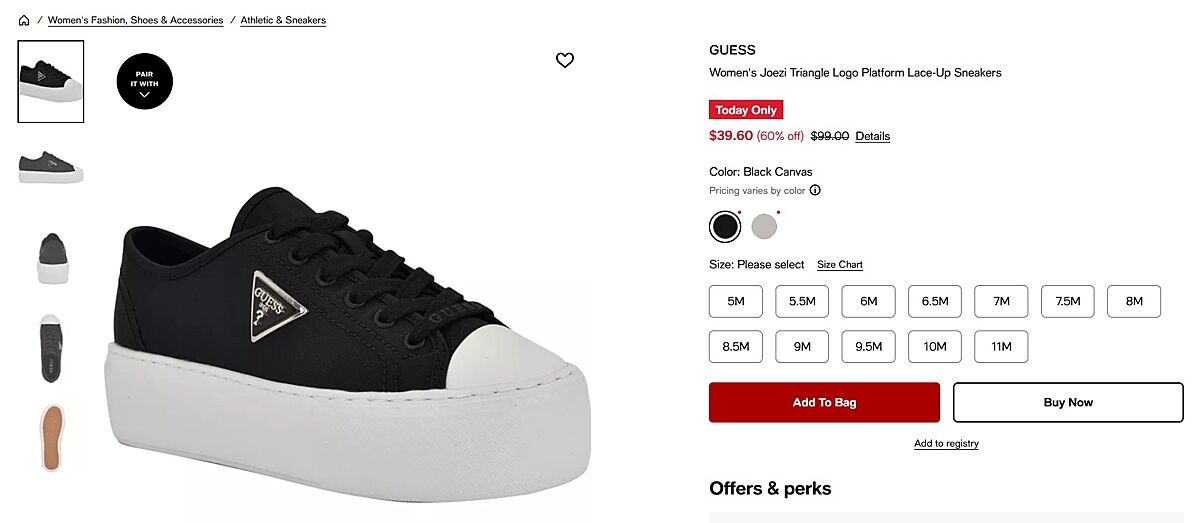Screen dimensions: 1200x523
Task: View price Details link
Action: (872, 137)
